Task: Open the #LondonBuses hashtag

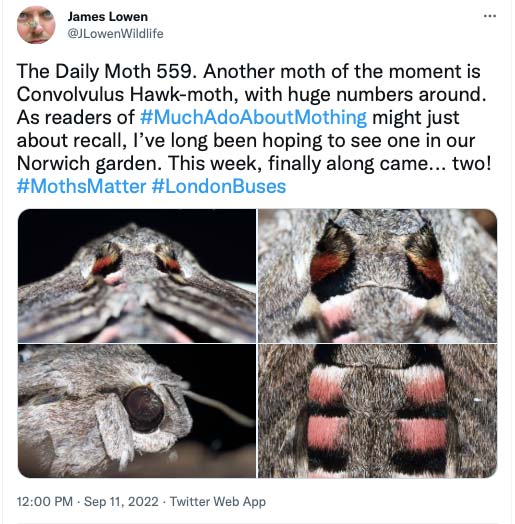Action: point(219,186)
